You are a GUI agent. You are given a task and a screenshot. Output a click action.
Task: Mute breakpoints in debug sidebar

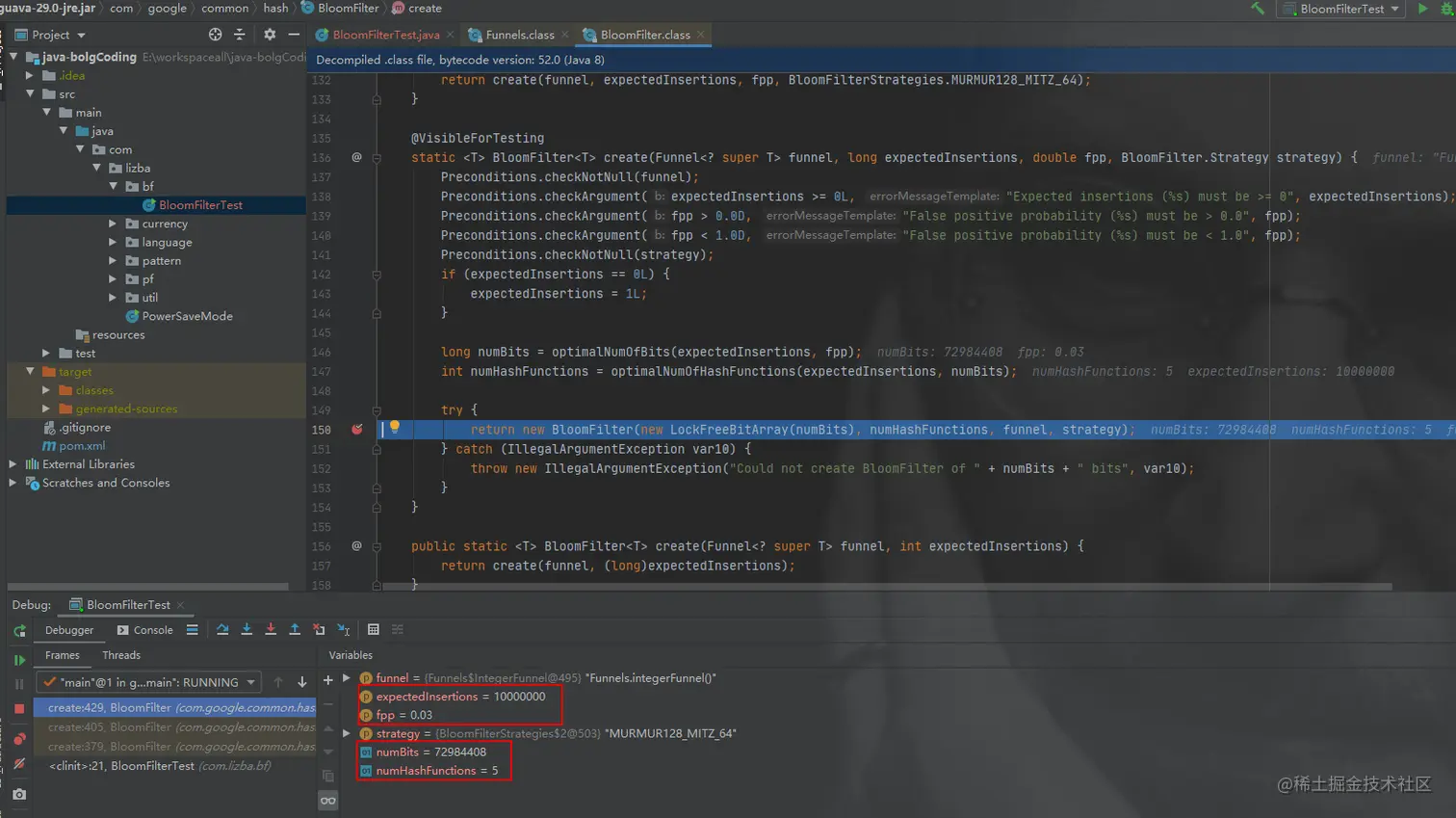click(x=19, y=764)
